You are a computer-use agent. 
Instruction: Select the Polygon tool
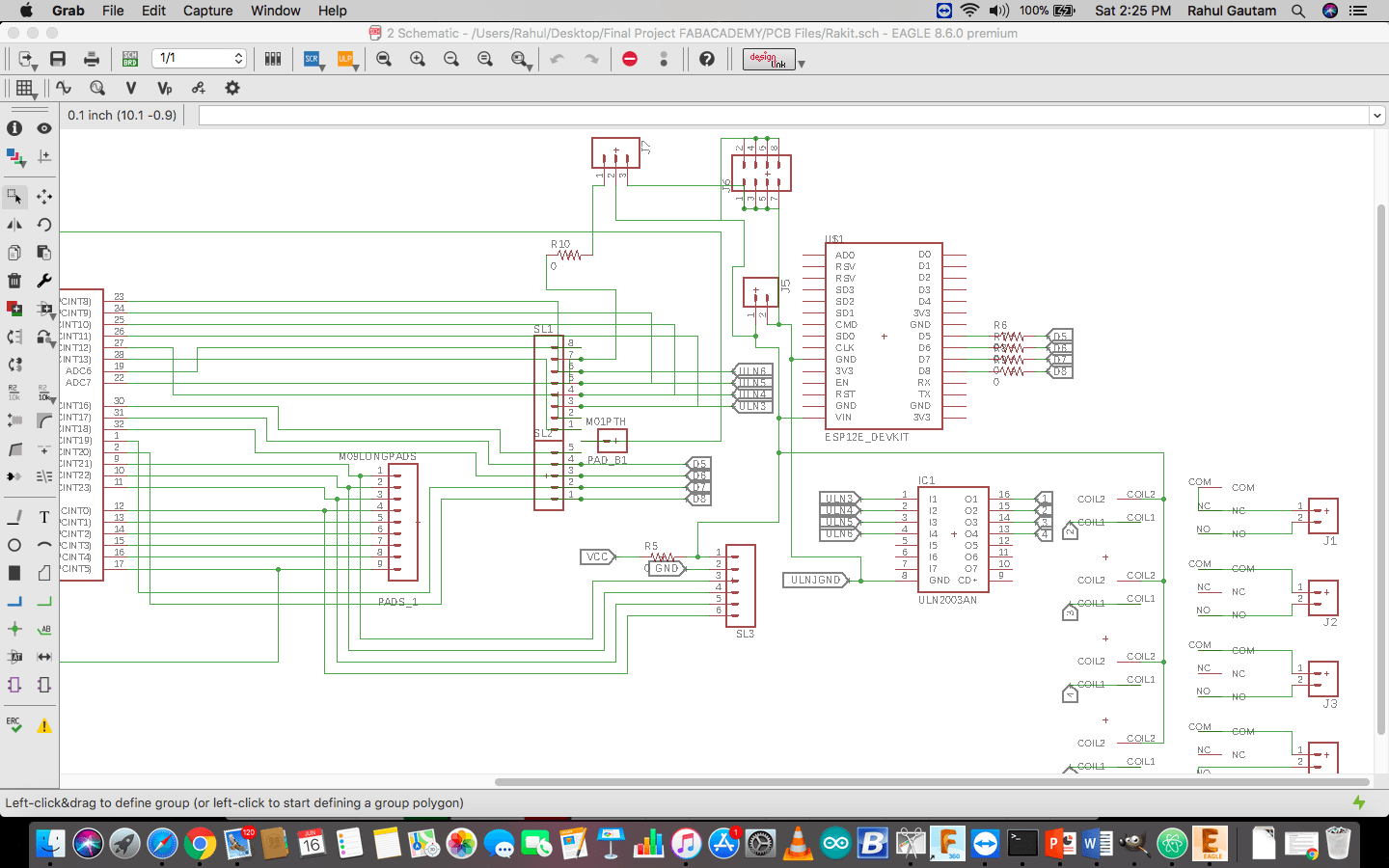pyautogui.click(x=44, y=574)
